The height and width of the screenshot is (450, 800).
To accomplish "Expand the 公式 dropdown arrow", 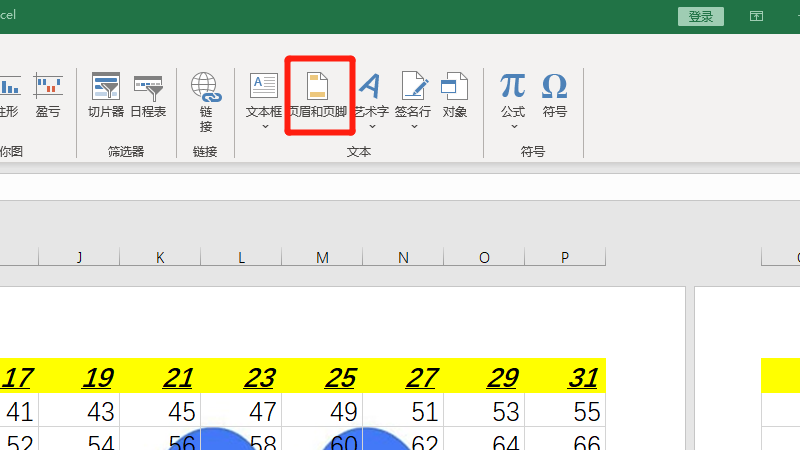I will pos(513,127).
